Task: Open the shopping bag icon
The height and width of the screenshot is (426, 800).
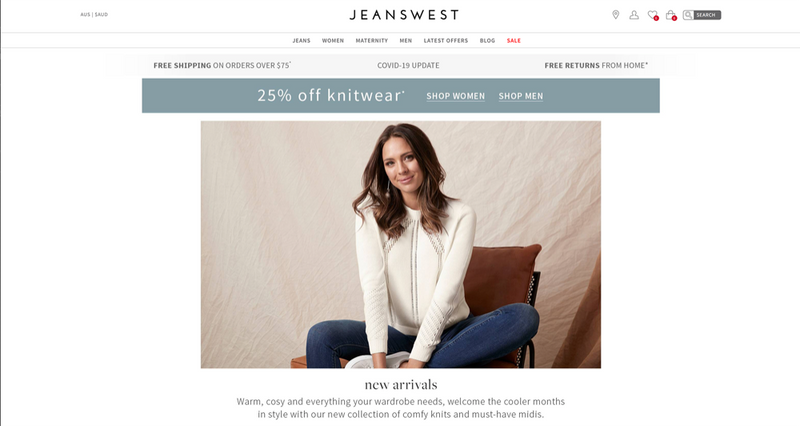Action: pos(671,15)
